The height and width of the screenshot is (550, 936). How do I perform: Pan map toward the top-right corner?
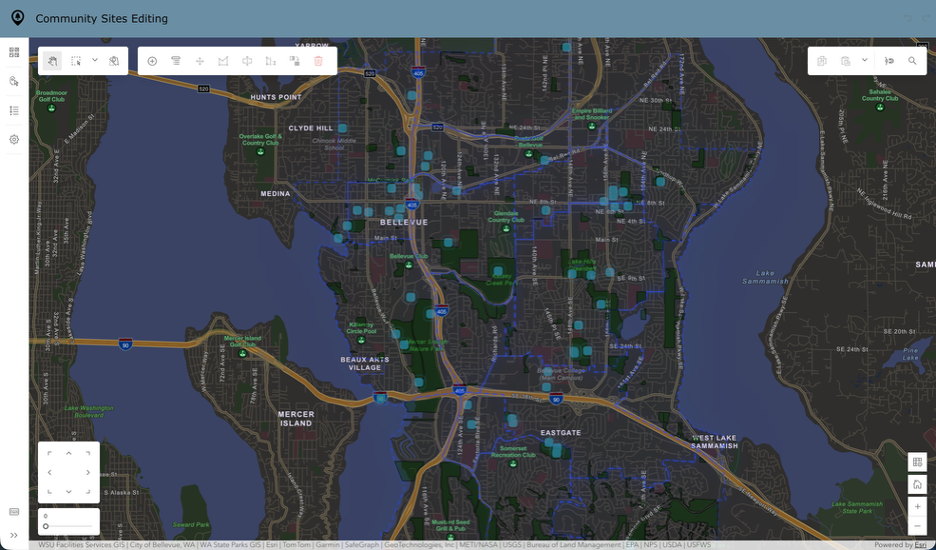click(x=88, y=453)
